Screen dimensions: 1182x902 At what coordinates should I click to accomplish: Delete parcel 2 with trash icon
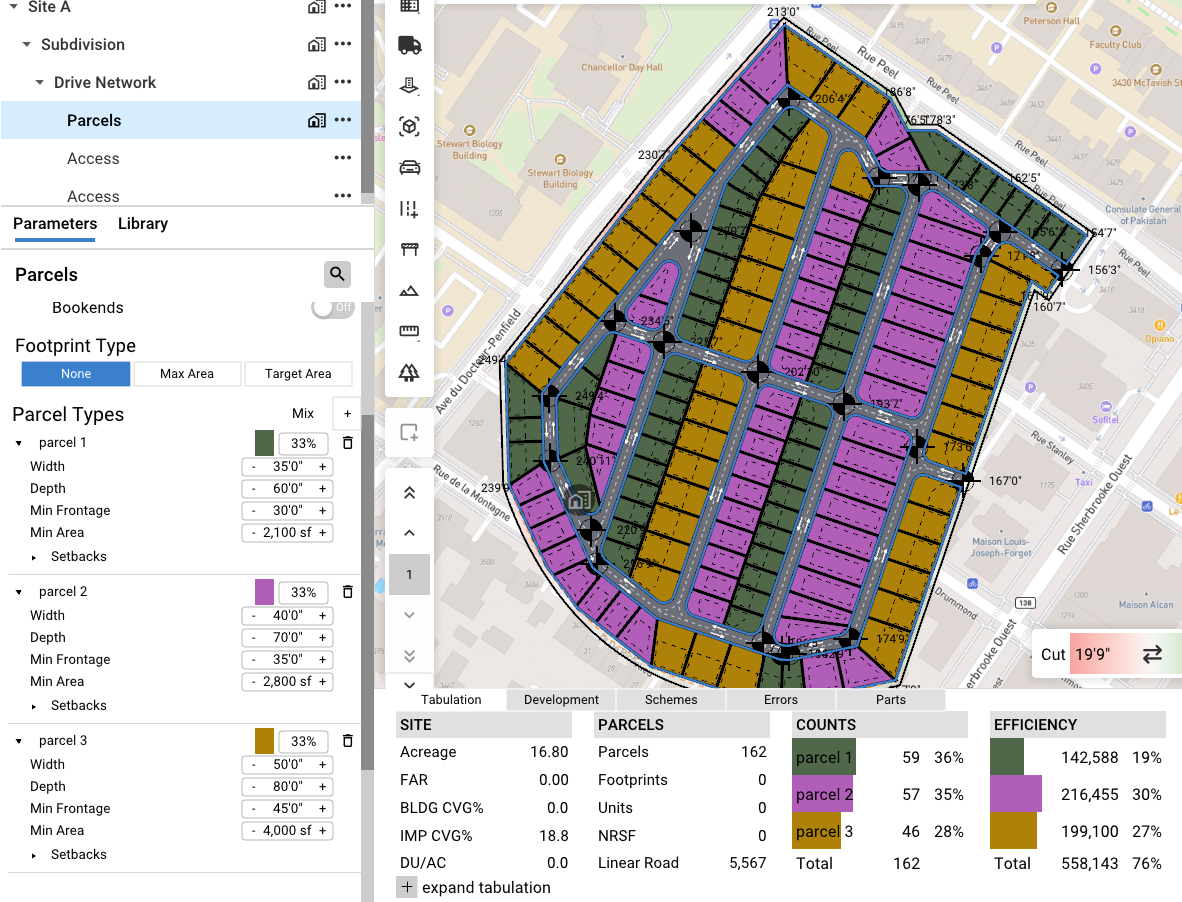click(348, 592)
